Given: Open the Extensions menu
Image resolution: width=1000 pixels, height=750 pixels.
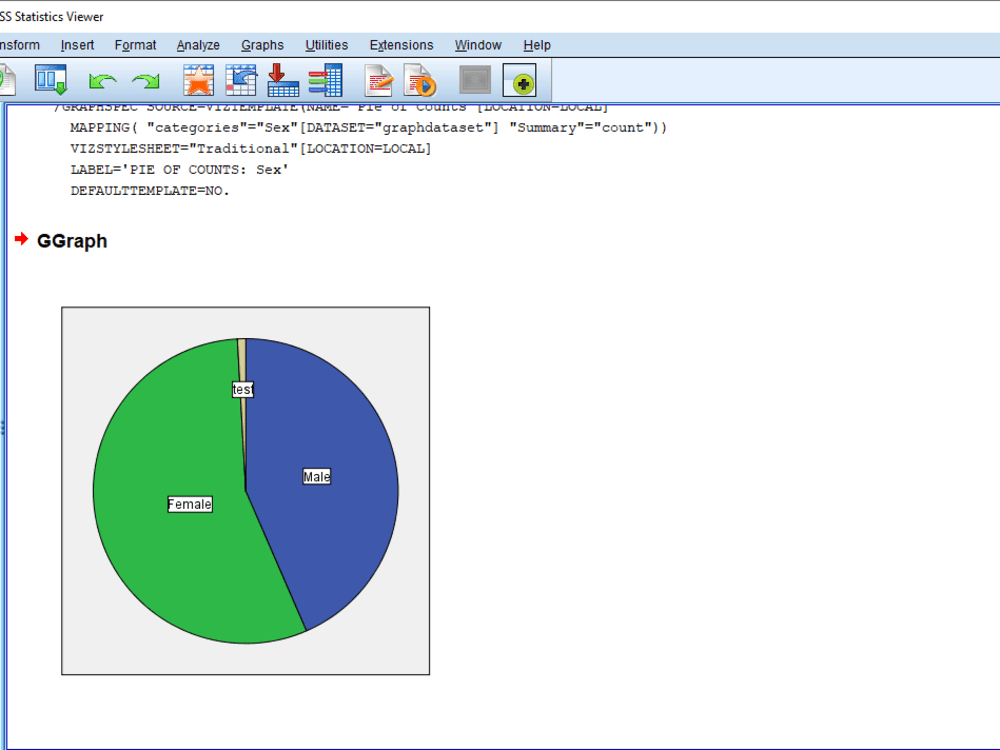Looking at the screenshot, I should pos(401,45).
